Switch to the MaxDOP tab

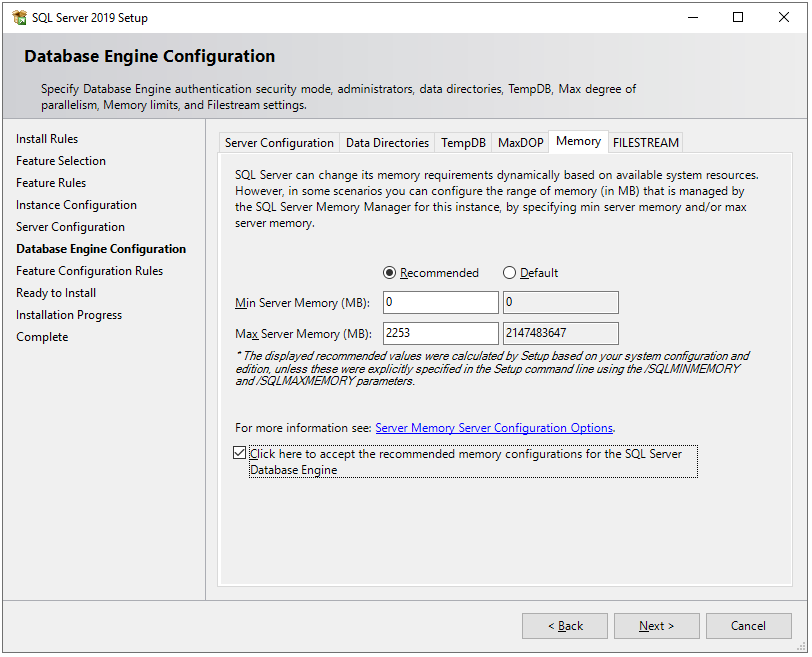coord(520,143)
